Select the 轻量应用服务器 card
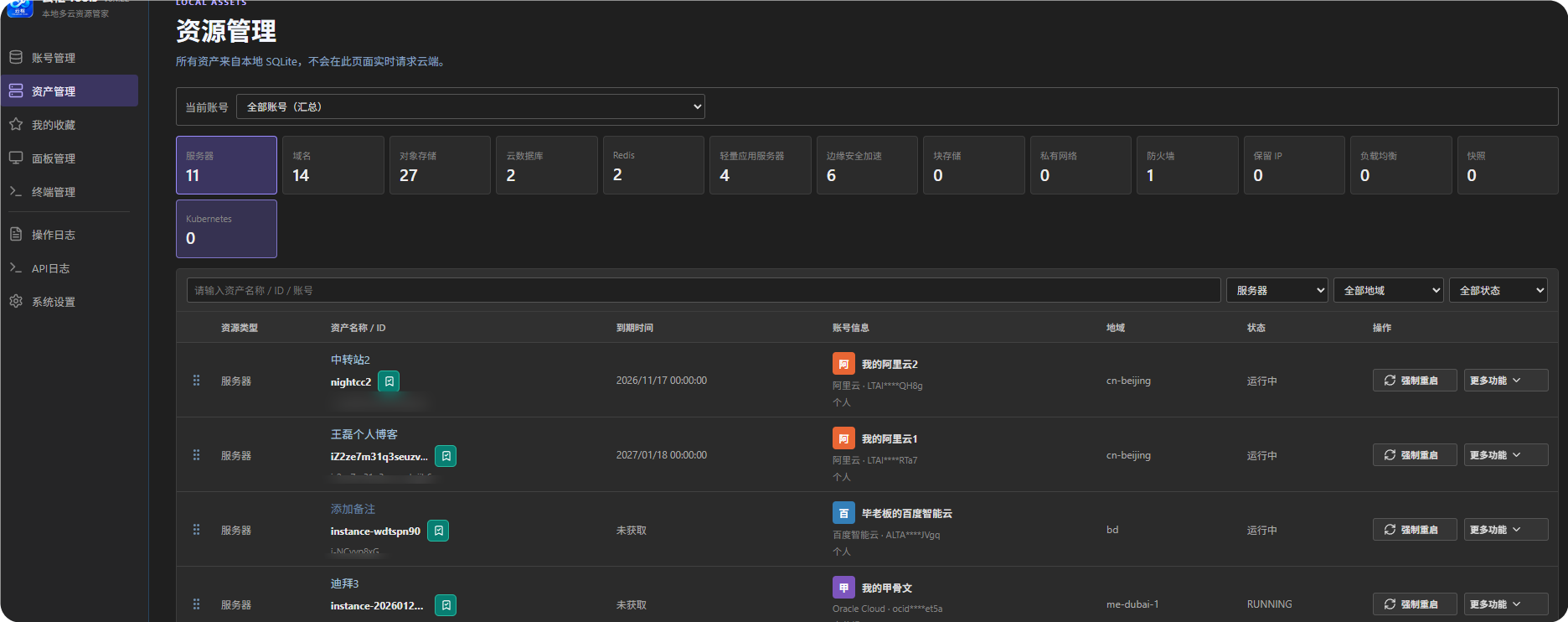 (x=761, y=165)
